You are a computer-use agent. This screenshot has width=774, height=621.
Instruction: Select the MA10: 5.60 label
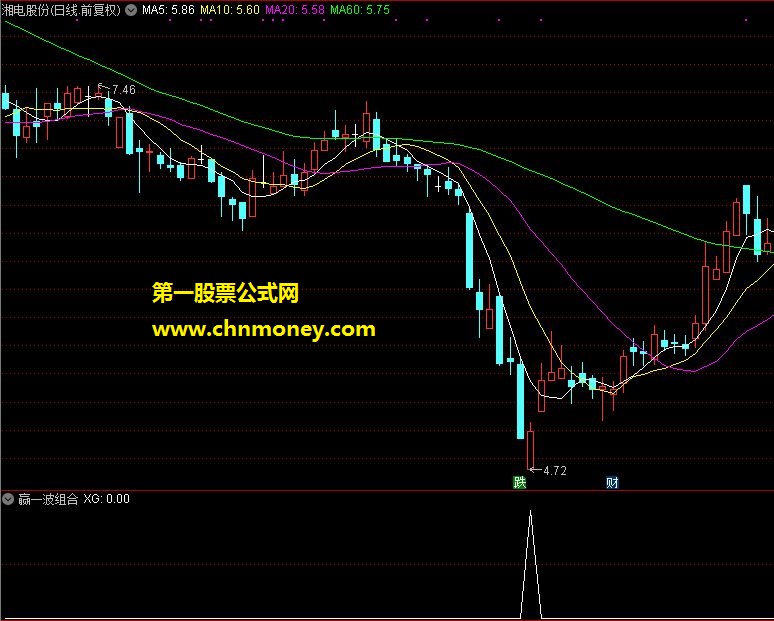tap(230, 10)
